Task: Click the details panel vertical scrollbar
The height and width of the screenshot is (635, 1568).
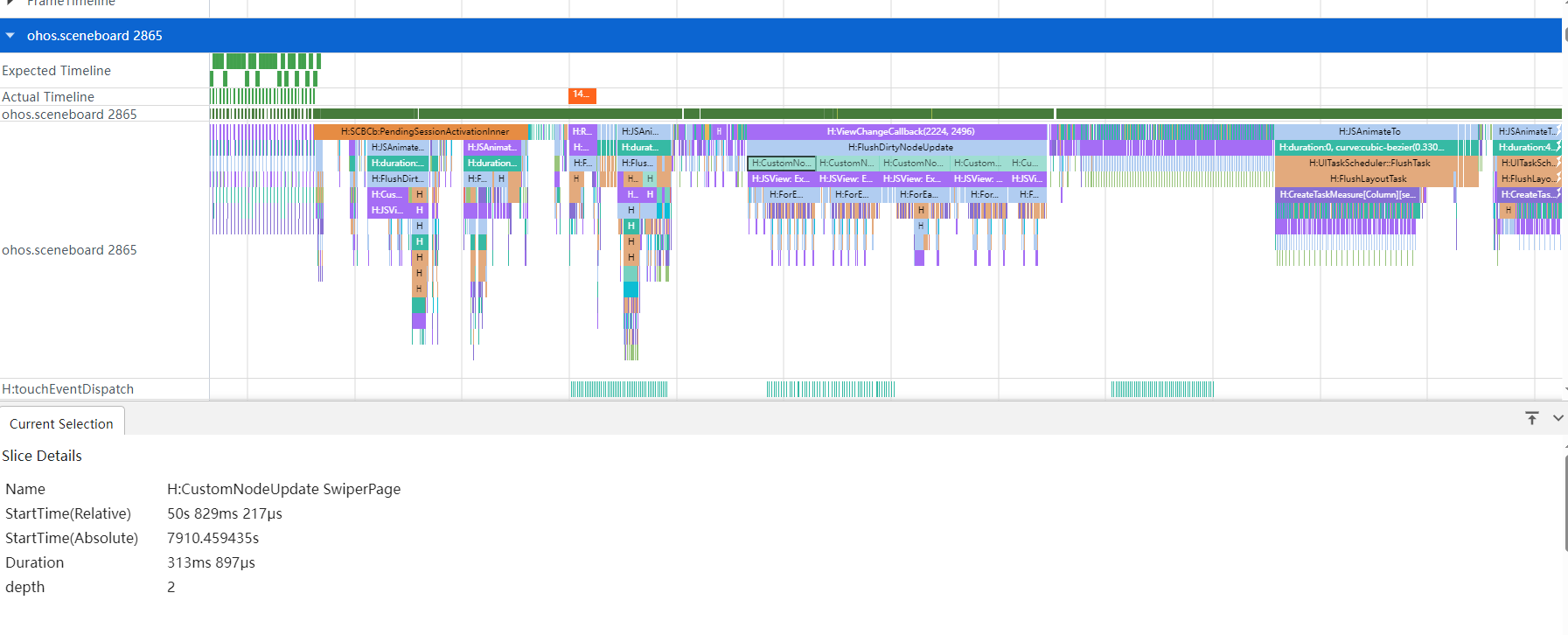Action: (1565, 503)
